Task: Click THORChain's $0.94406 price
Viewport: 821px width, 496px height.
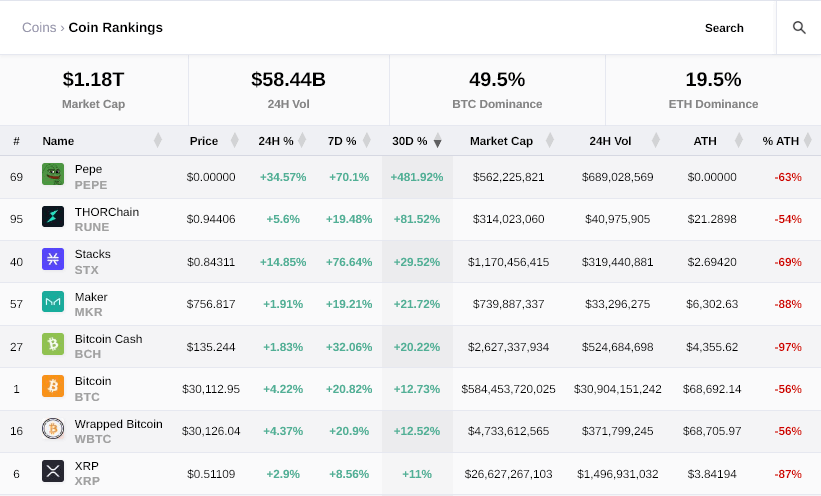Action: [211, 219]
